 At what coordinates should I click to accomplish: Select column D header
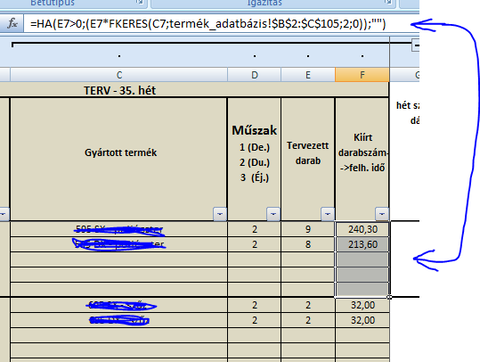click(254, 75)
